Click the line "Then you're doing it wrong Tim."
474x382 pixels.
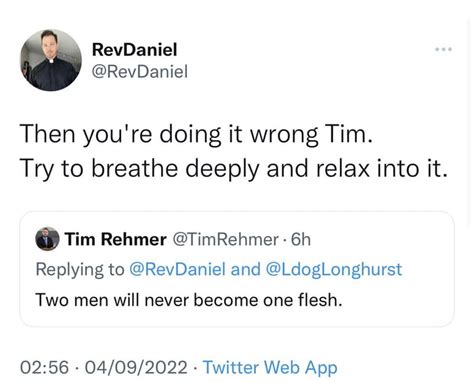tap(196, 134)
